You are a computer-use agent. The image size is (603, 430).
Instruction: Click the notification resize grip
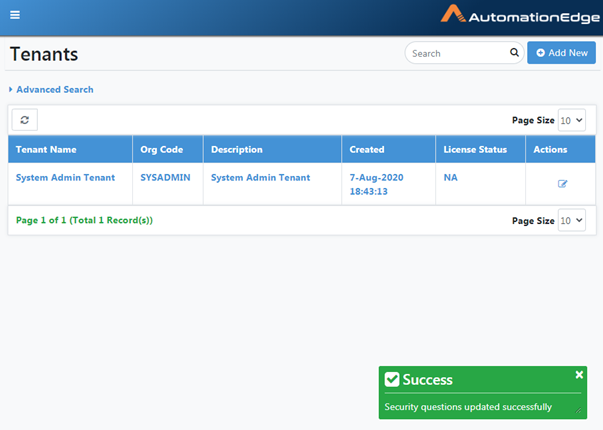coord(578,410)
